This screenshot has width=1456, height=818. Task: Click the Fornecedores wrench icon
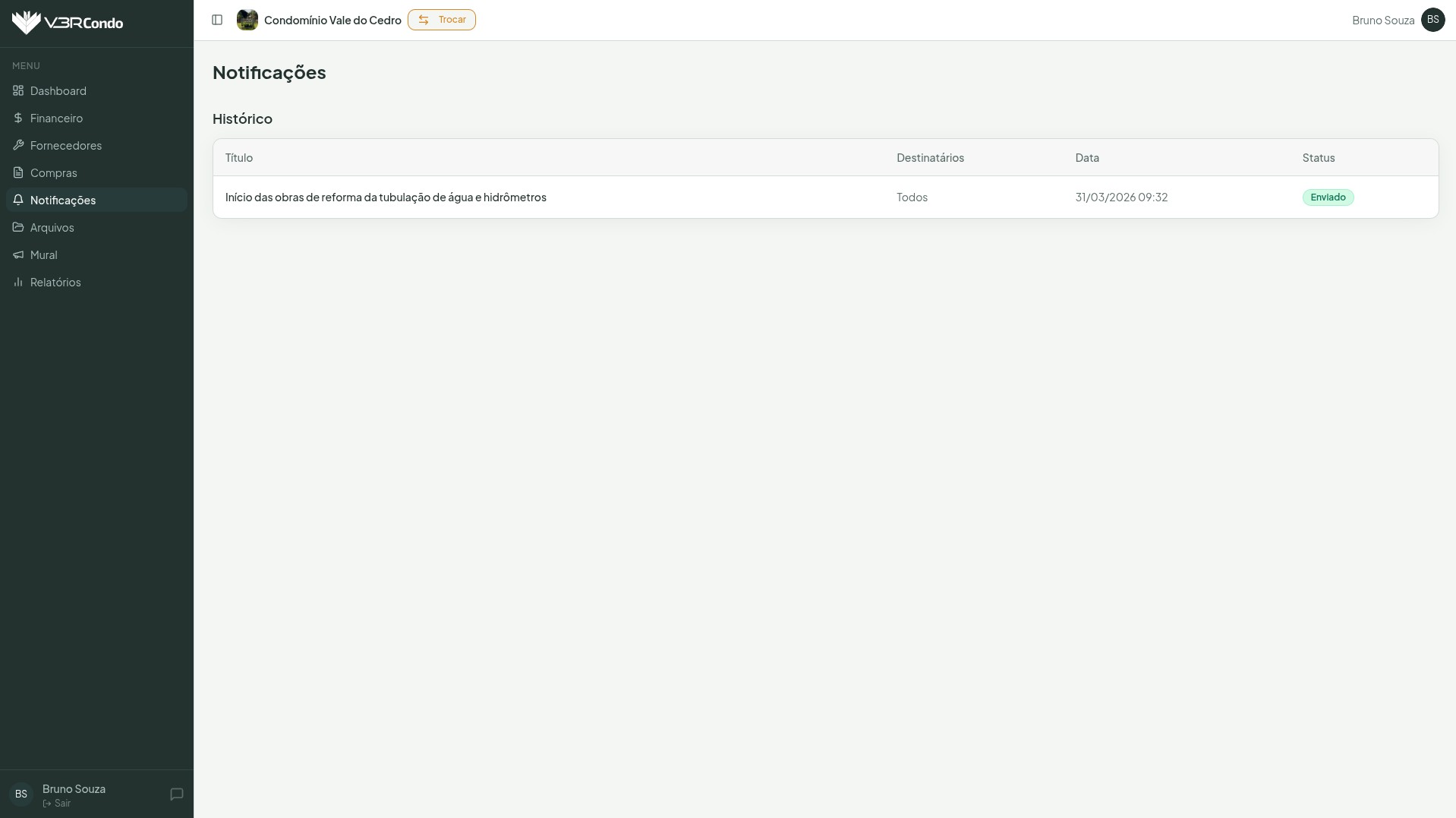pos(18,145)
